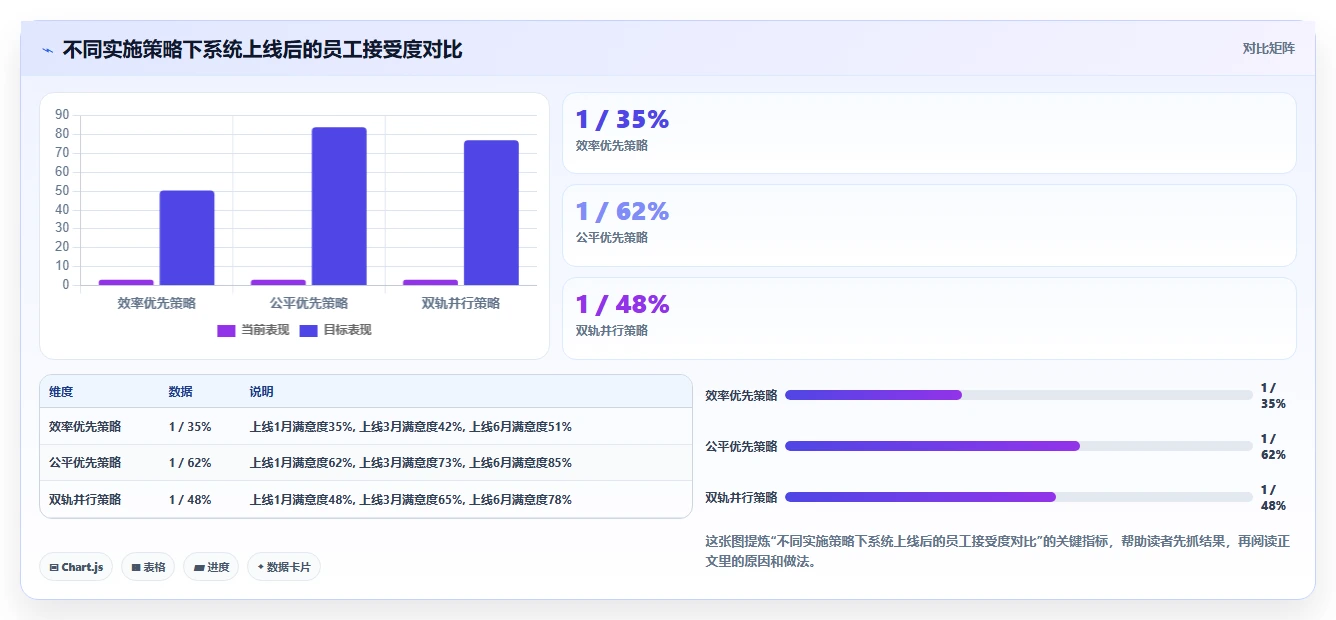This screenshot has width=1336, height=620.
Task: Click the Chart.js chip icon
Action: 54,567
